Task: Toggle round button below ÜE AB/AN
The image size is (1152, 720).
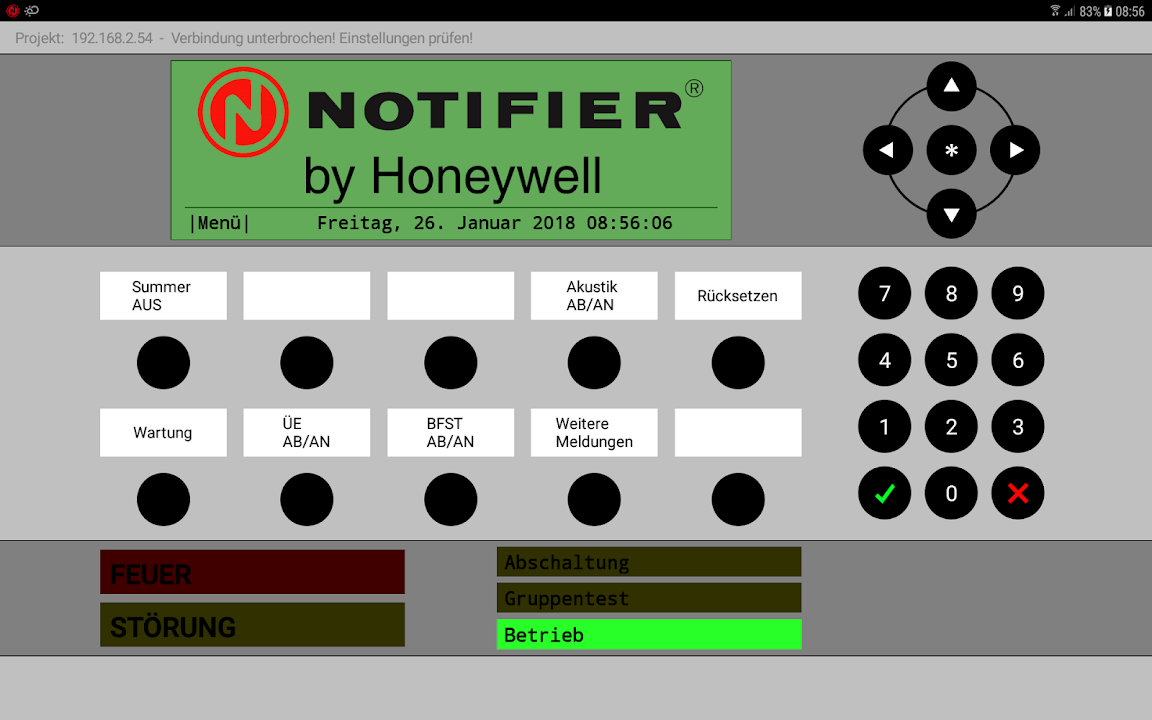Action: [307, 500]
